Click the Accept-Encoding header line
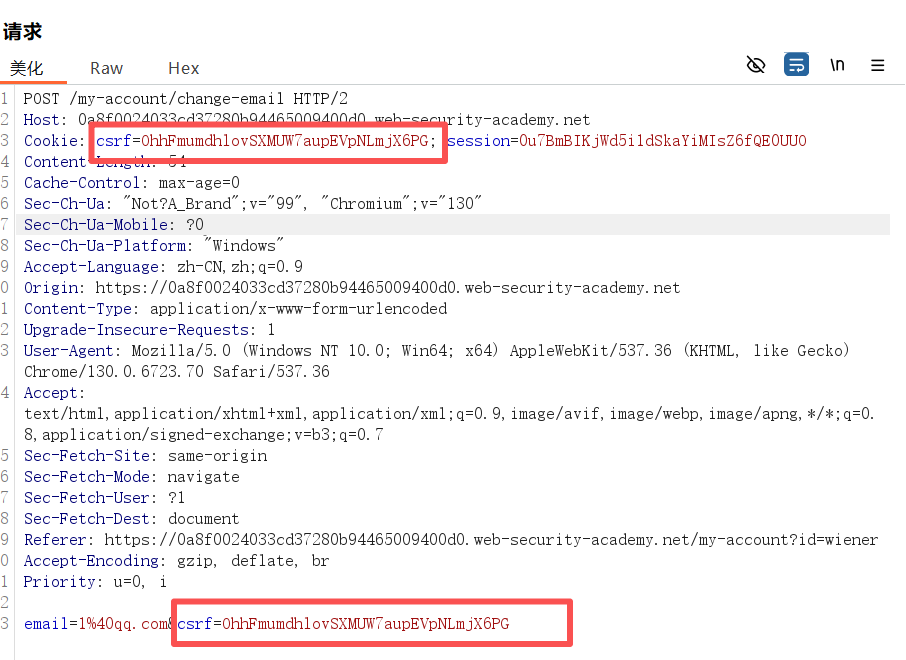The height and width of the screenshot is (660, 906). point(176,561)
